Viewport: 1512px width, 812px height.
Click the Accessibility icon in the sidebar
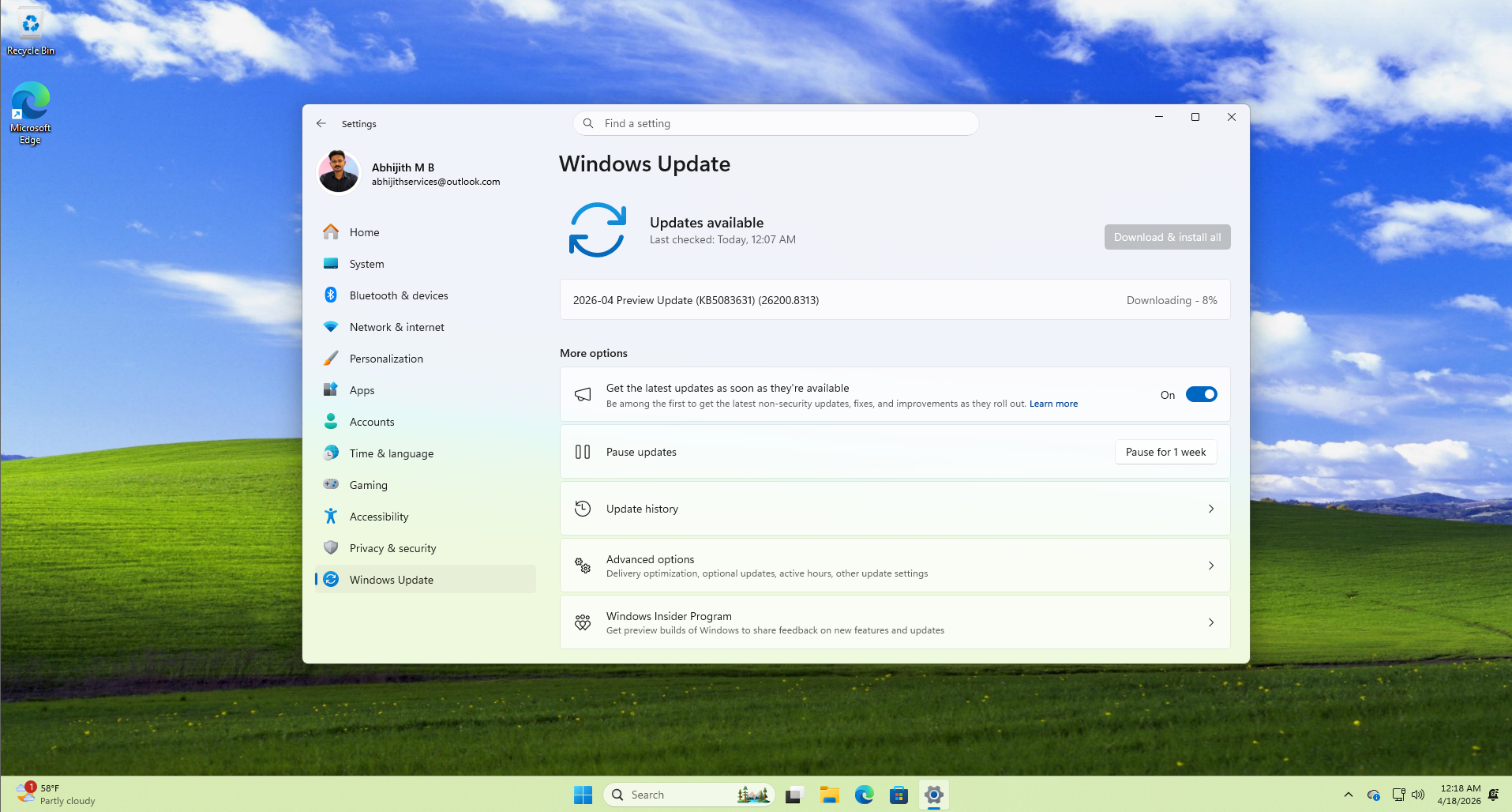(331, 516)
